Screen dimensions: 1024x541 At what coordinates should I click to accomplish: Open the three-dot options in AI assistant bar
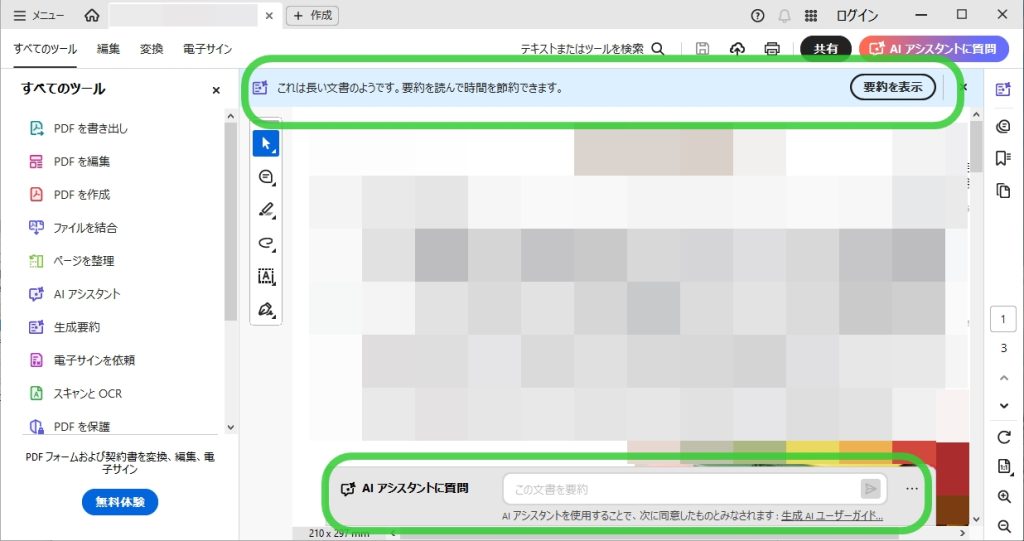click(x=911, y=489)
